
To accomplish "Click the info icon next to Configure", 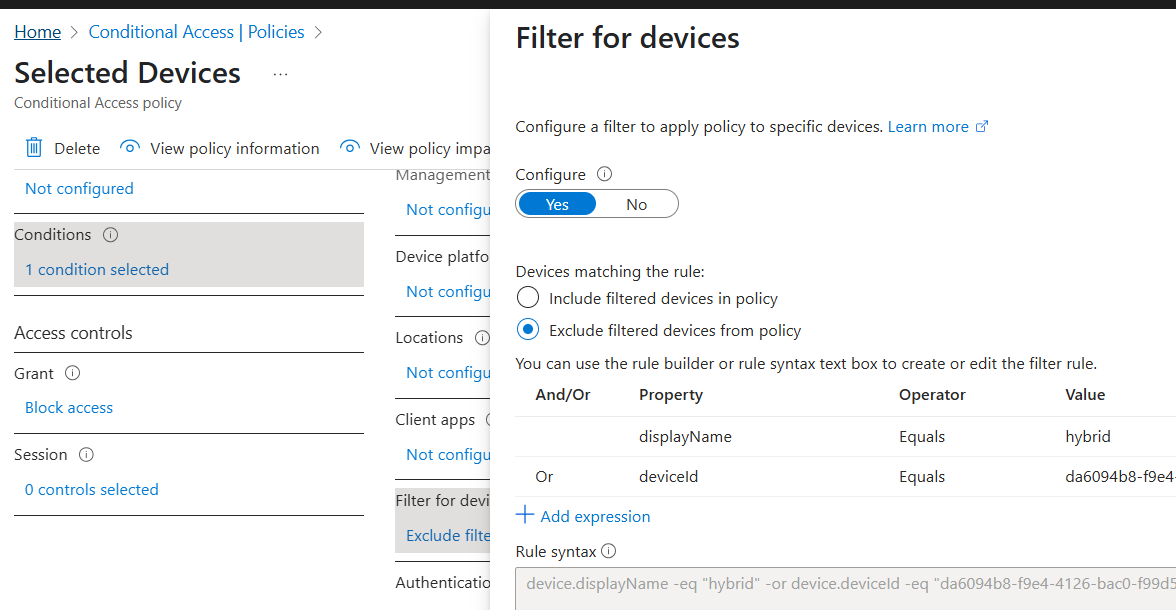I will (604, 174).
